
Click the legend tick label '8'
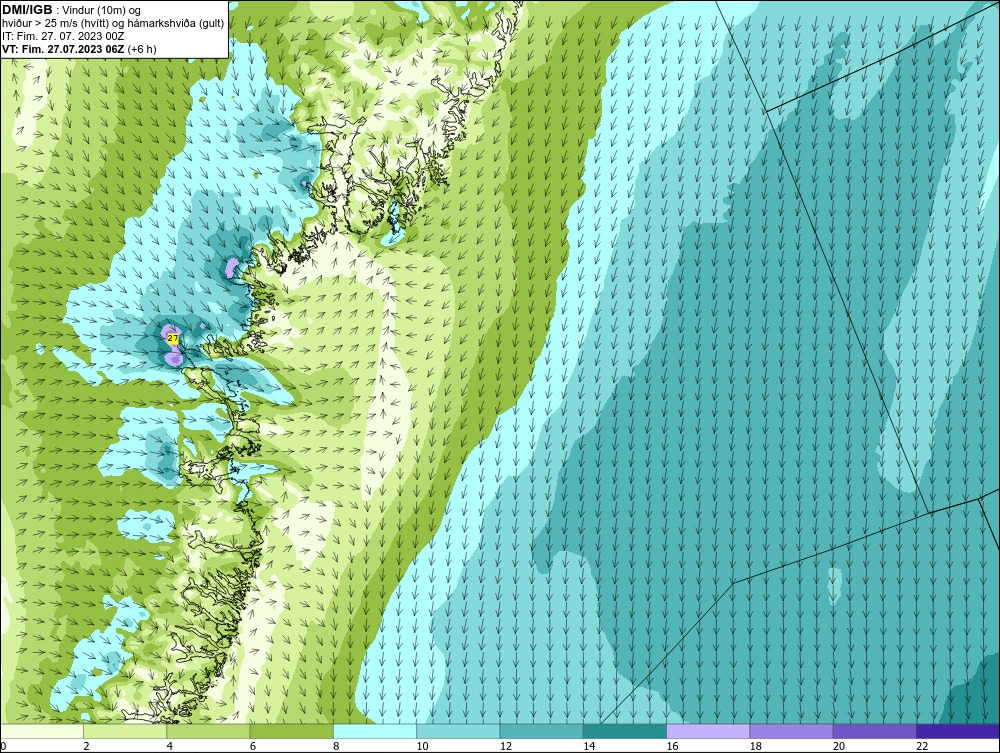(336, 746)
